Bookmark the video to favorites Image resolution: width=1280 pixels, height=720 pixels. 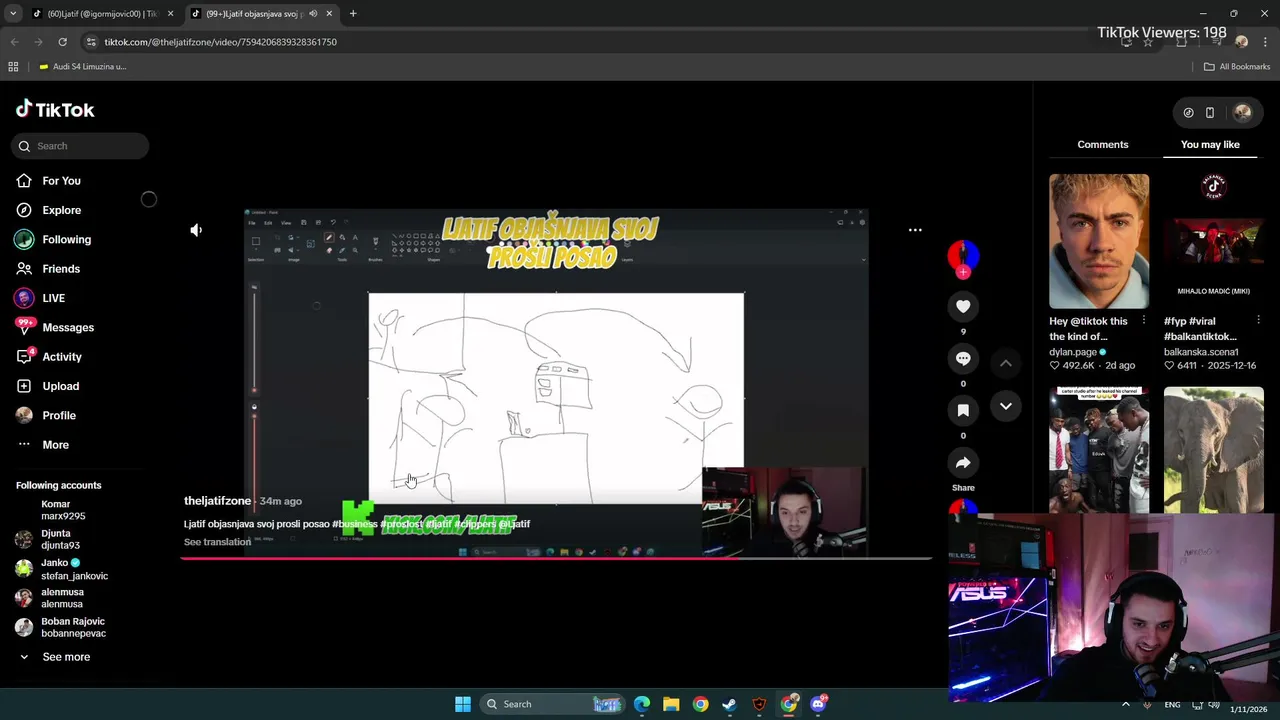tap(963, 410)
